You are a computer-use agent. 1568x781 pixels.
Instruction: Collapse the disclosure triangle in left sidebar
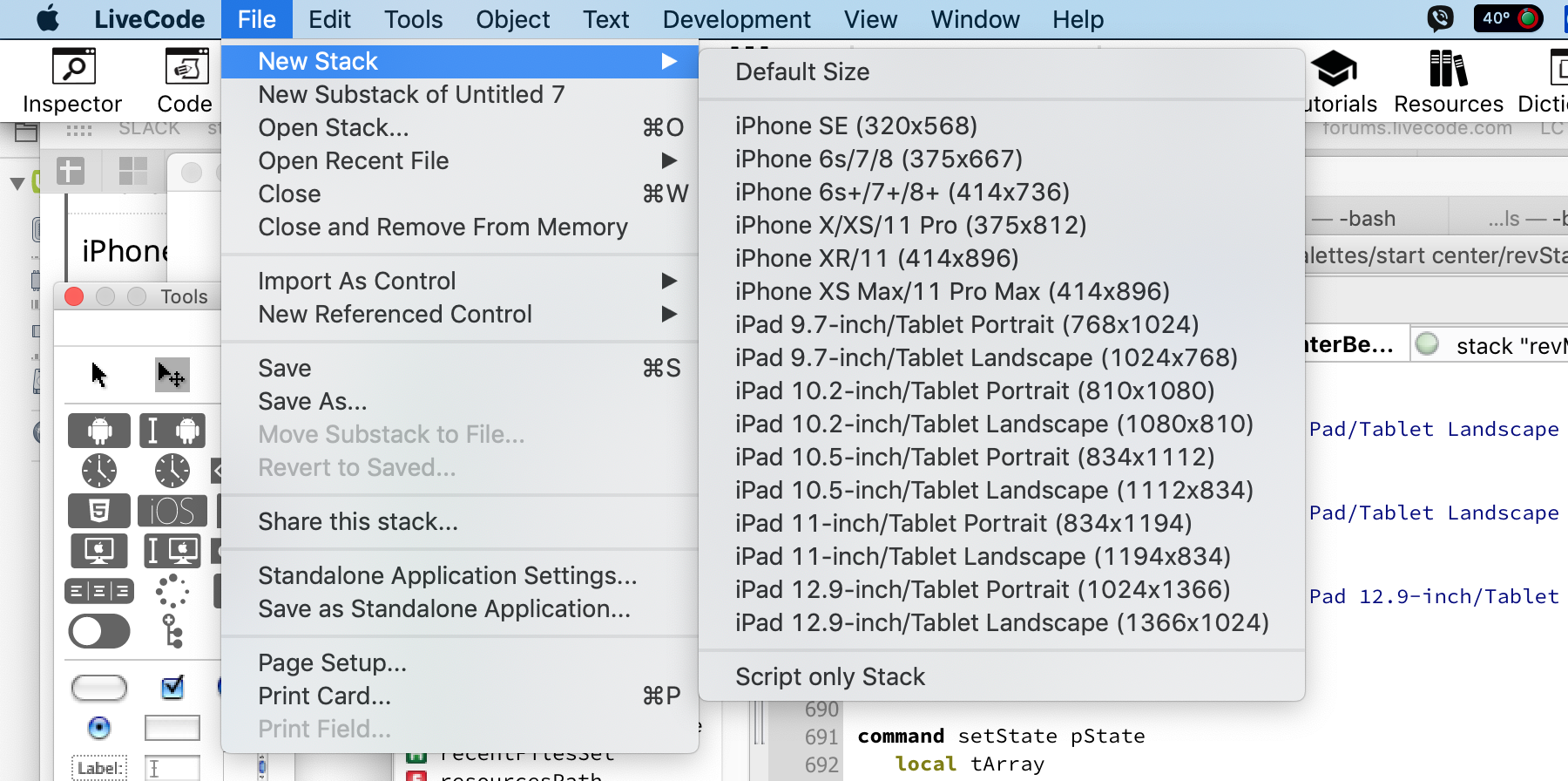tap(17, 183)
